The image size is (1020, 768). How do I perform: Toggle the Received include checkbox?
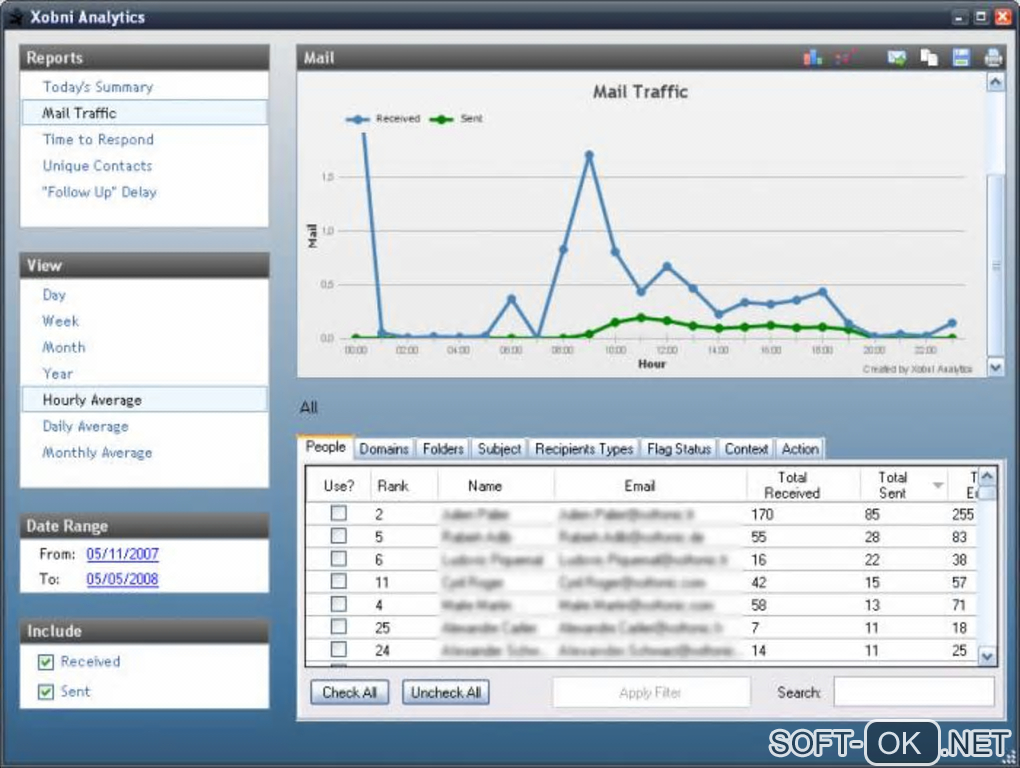click(x=46, y=662)
